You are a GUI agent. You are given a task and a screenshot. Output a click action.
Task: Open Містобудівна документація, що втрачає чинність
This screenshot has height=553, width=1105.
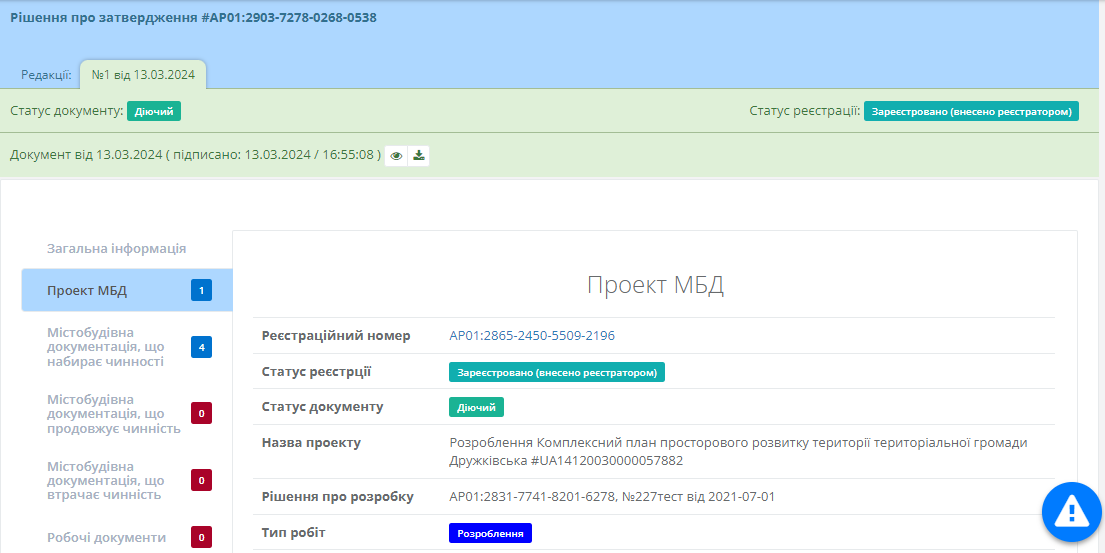tap(105, 480)
